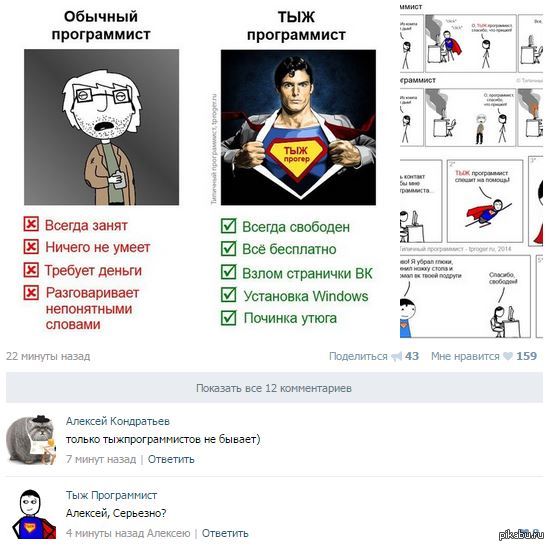The width and height of the screenshot is (549, 546).
Task: Click the green checkbox beside Починка утюга
Action: 229,318
